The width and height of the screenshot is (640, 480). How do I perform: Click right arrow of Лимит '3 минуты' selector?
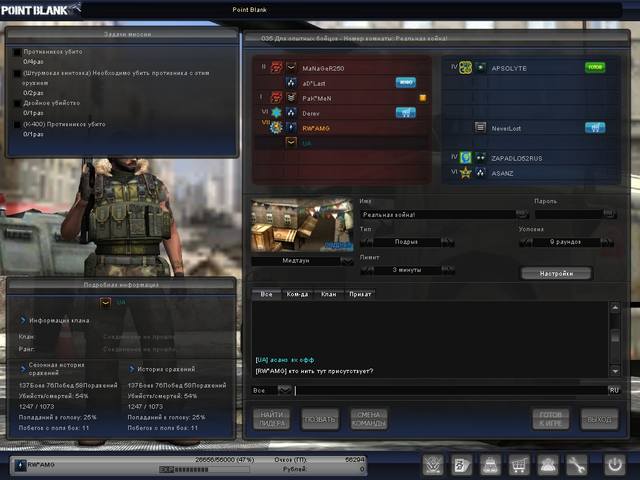point(448,270)
